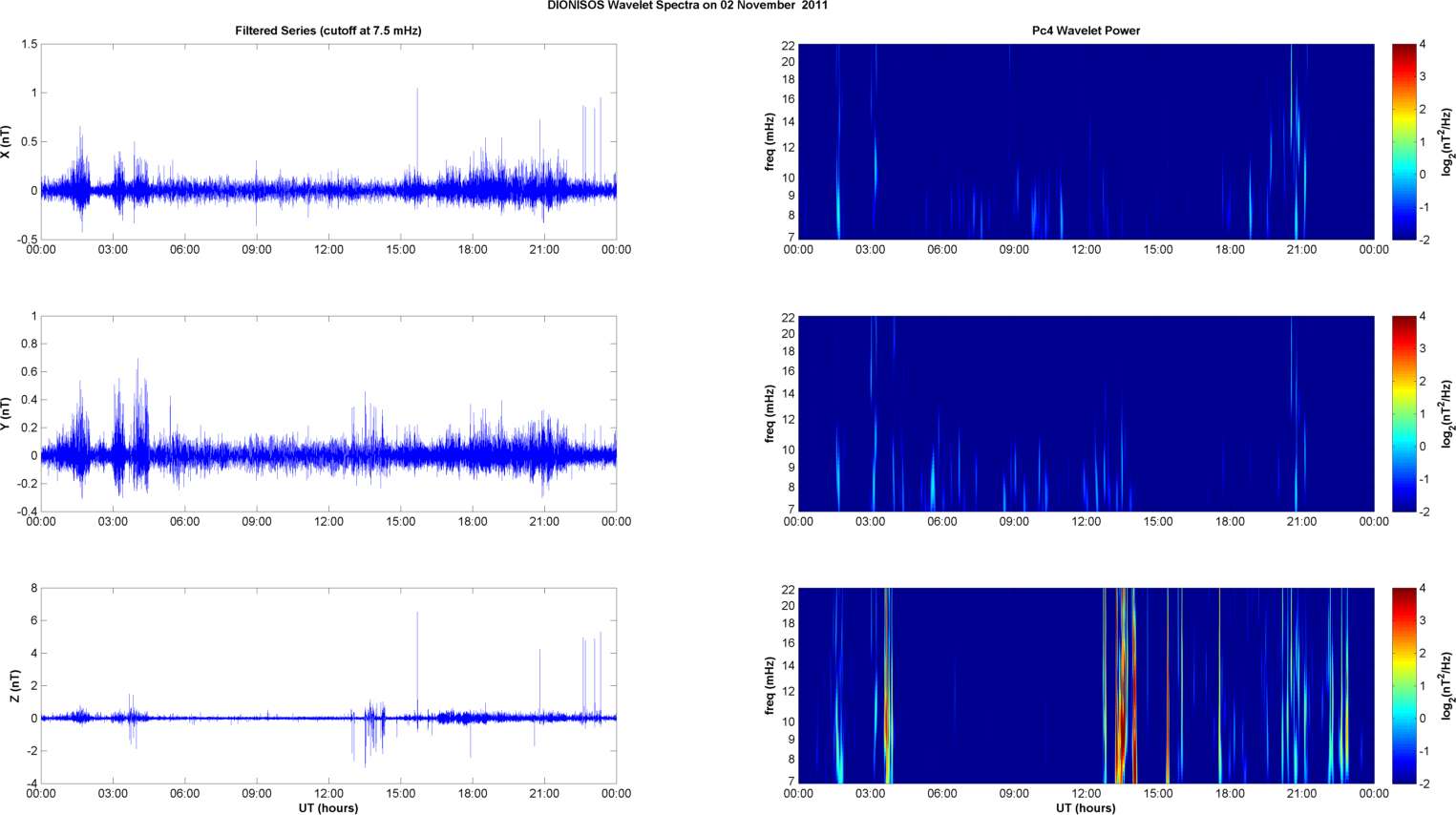
Task: Select the 'Pc4 Wavelet Power' heading
Action: coord(1086,31)
